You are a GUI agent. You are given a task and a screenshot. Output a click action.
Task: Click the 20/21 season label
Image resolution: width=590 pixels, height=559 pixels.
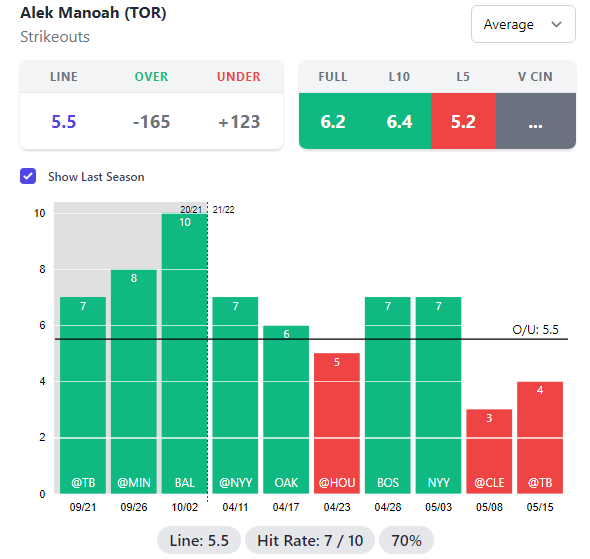pos(191,210)
